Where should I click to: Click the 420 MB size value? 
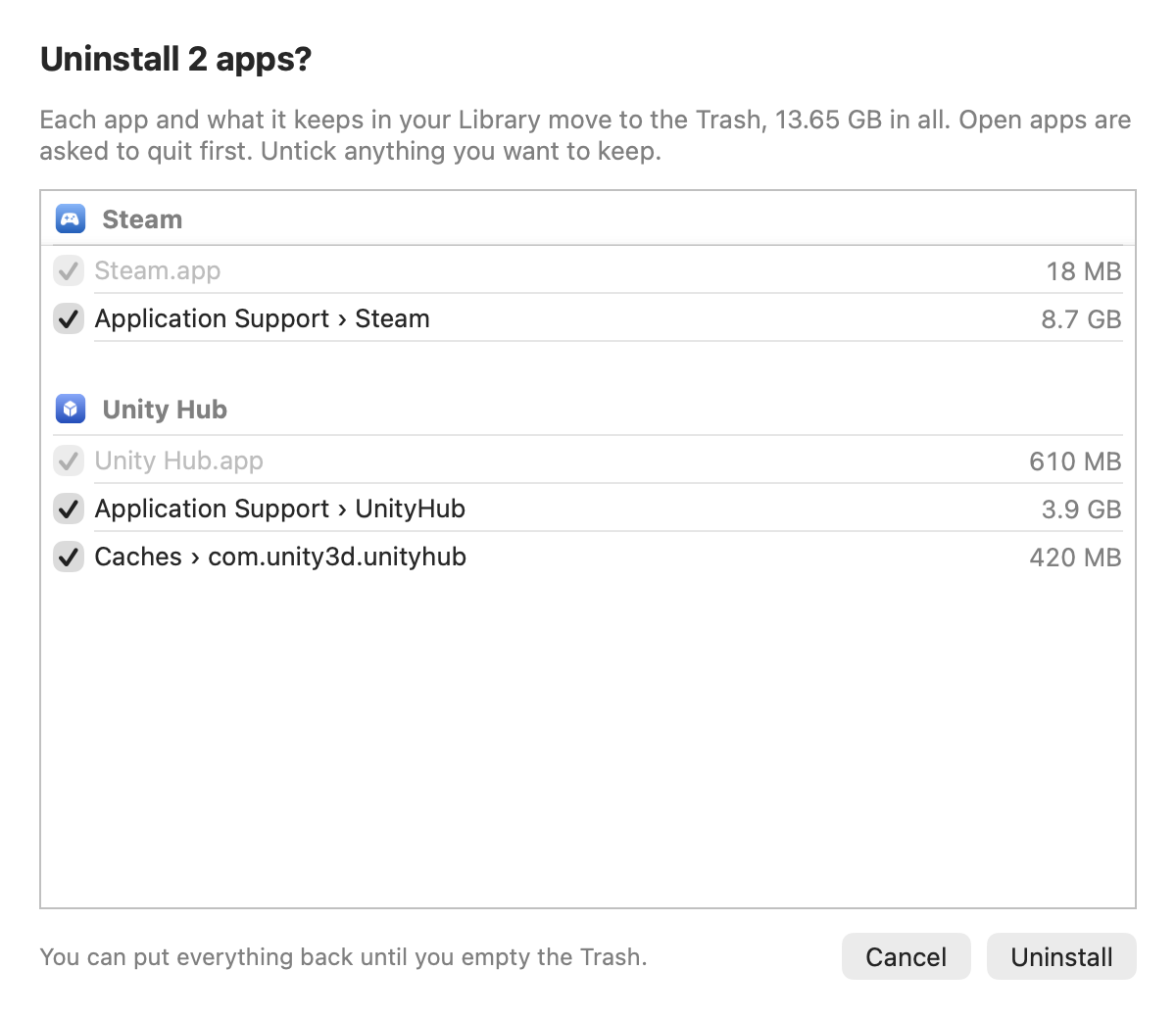[x=1075, y=558]
